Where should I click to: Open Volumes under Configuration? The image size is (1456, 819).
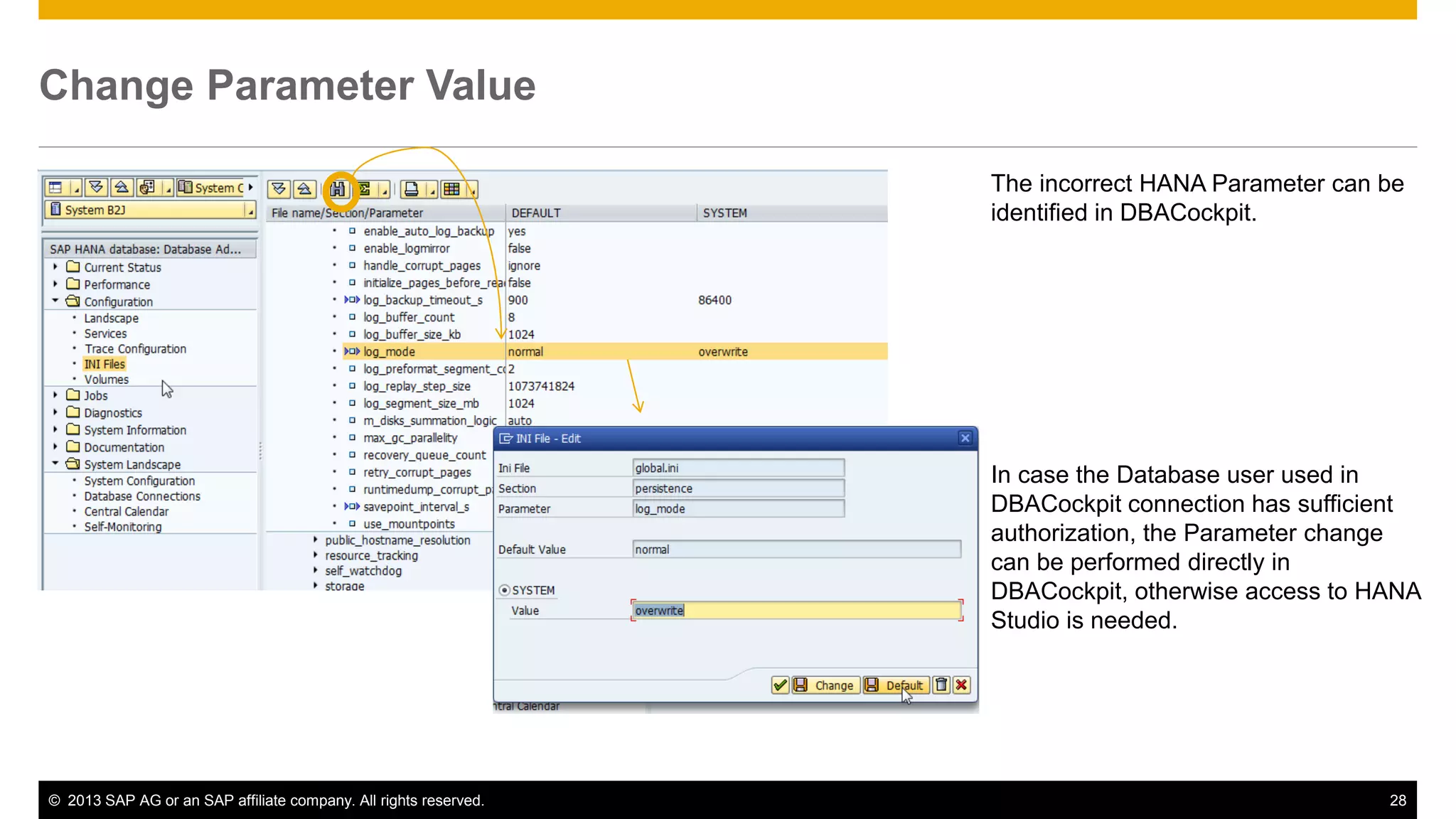tap(107, 379)
